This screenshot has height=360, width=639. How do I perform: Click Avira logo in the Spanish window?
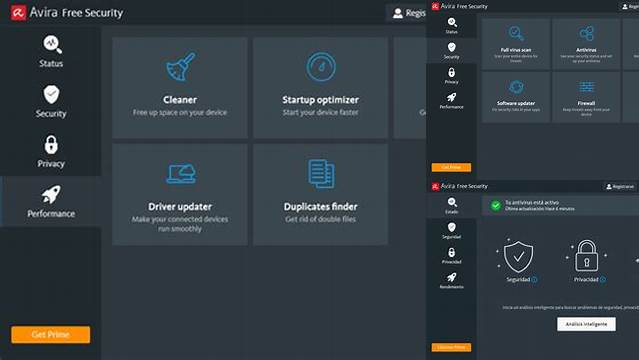[435, 186]
